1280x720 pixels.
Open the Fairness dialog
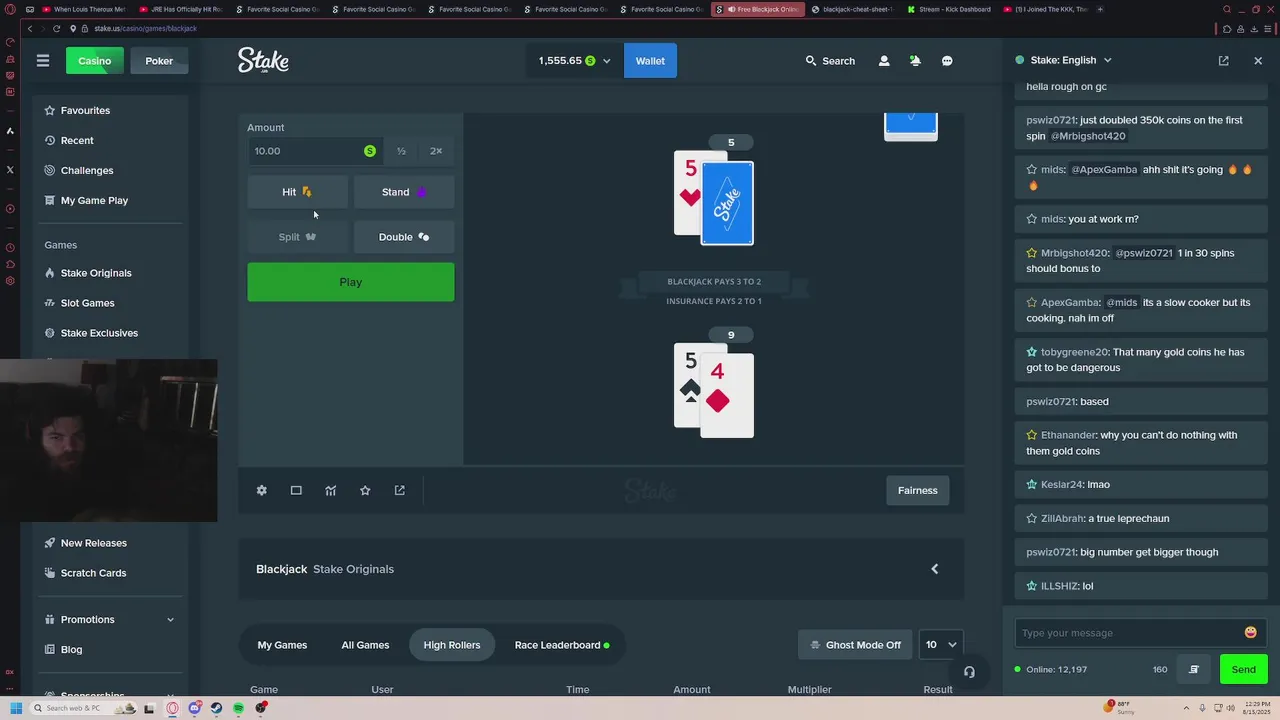click(918, 490)
